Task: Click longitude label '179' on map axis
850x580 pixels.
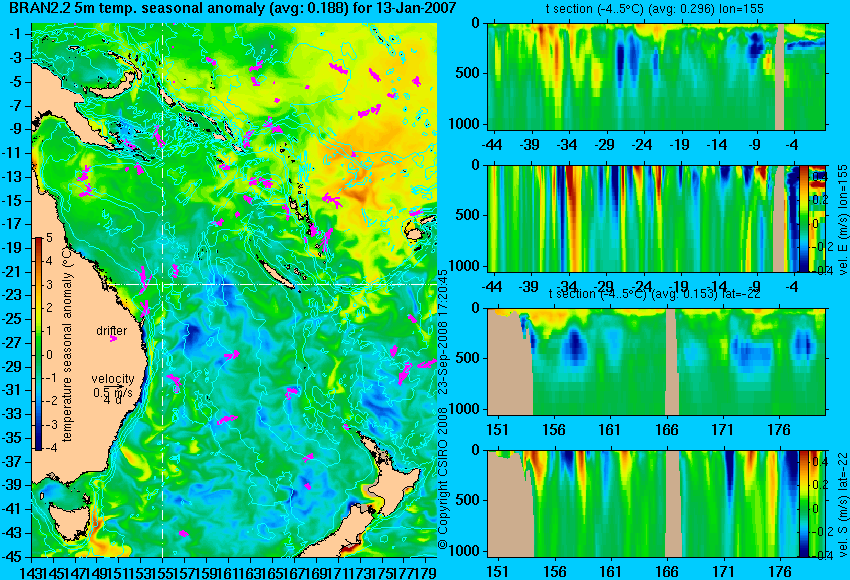Action: click(426, 572)
